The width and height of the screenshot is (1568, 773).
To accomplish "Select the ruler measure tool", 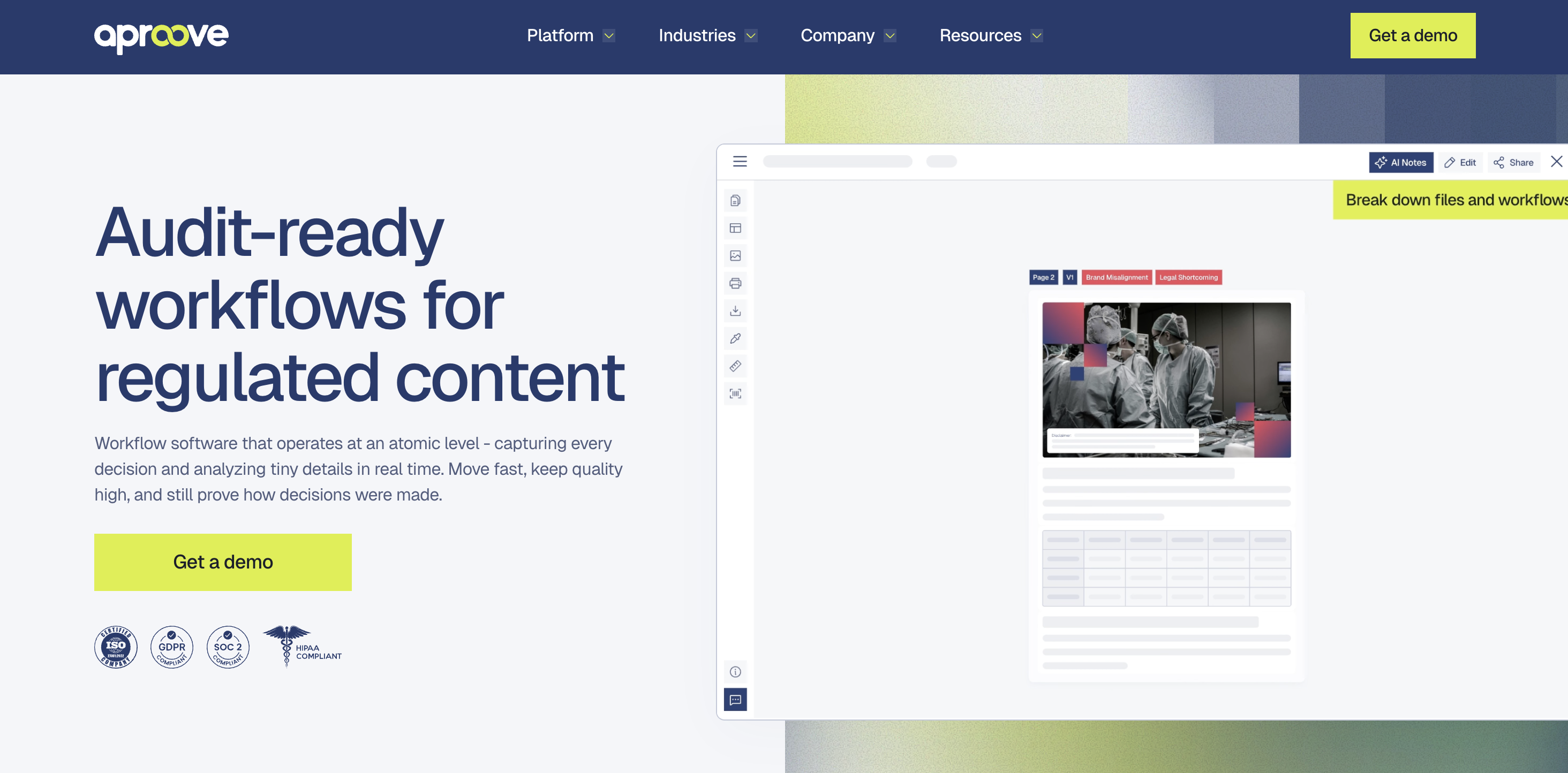I will click(735, 366).
